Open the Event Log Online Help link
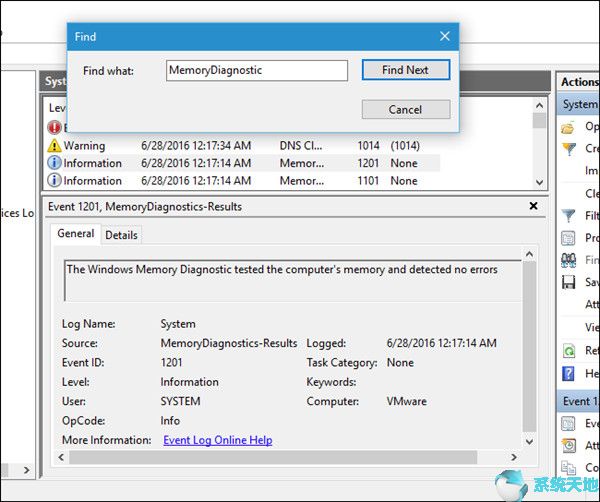 pyautogui.click(x=218, y=440)
